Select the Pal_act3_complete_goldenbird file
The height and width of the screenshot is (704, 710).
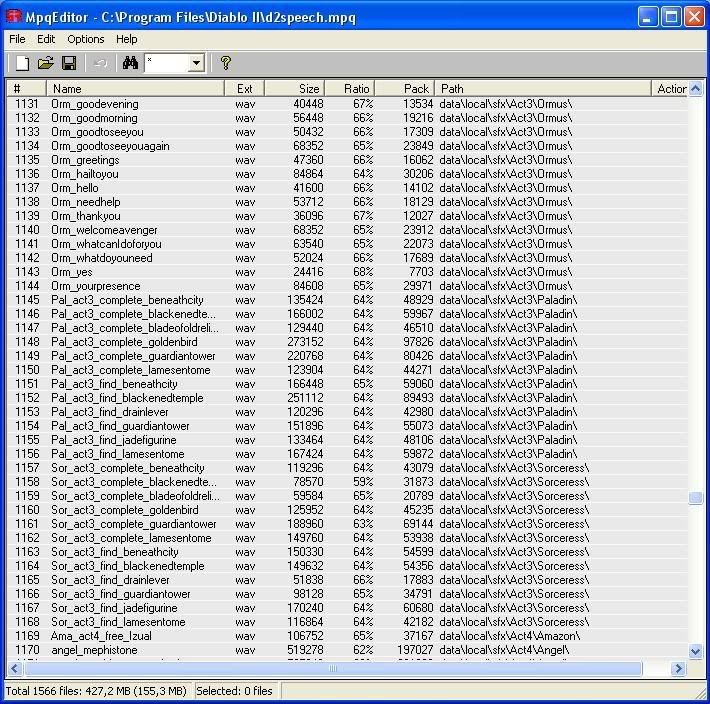(124, 342)
